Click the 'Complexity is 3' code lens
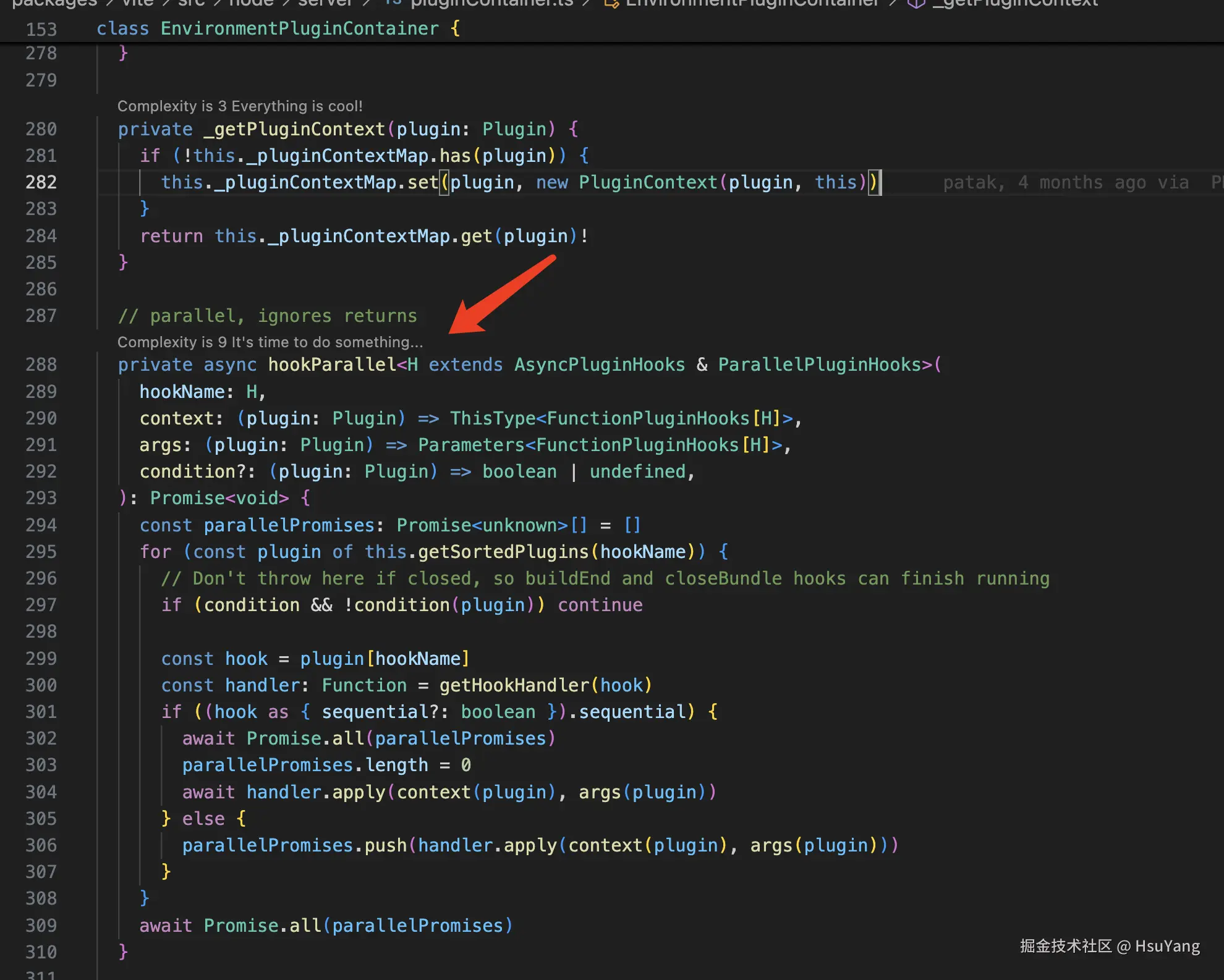The width and height of the screenshot is (1224, 980). click(x=240, y=106)
